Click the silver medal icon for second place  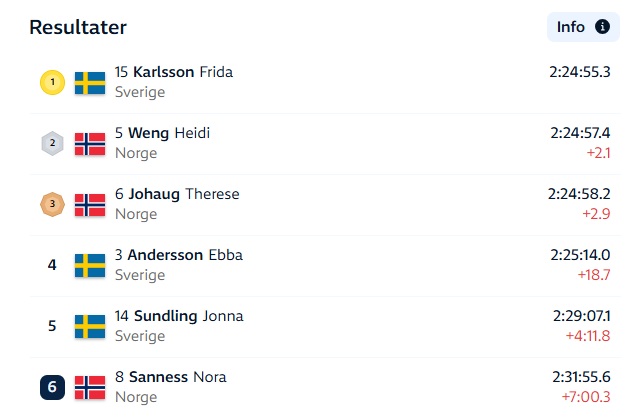52,143
